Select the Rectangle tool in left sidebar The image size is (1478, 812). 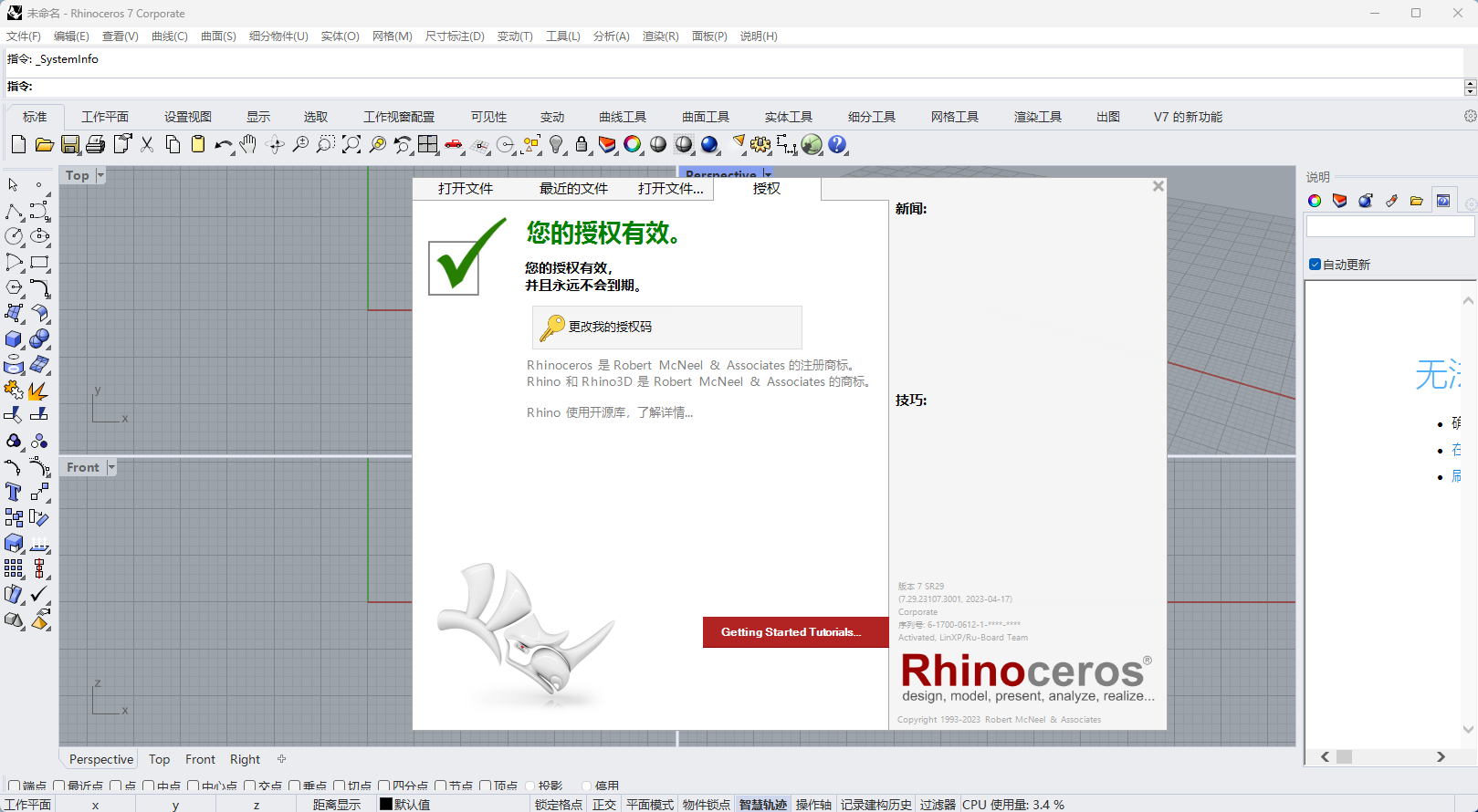pos(39,262)
